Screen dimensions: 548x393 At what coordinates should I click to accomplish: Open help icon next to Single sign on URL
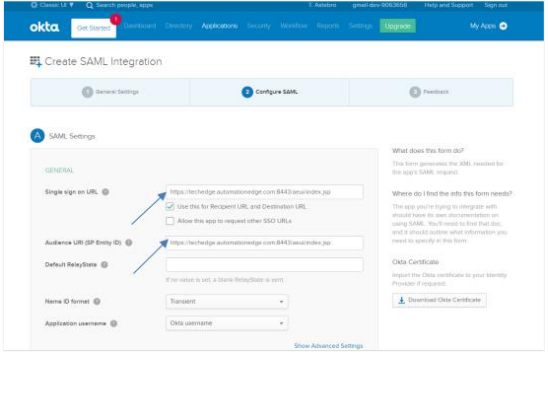tap(105, 192)
